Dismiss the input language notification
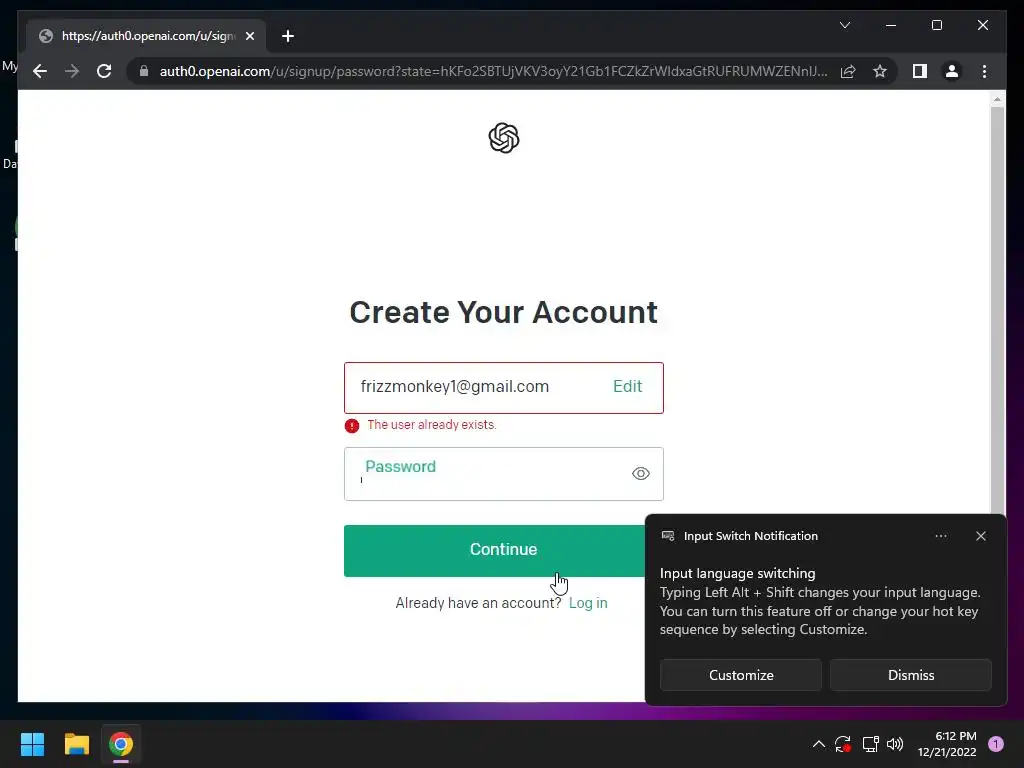Screen dimensions: 1024x768 [x=910, y=675]
